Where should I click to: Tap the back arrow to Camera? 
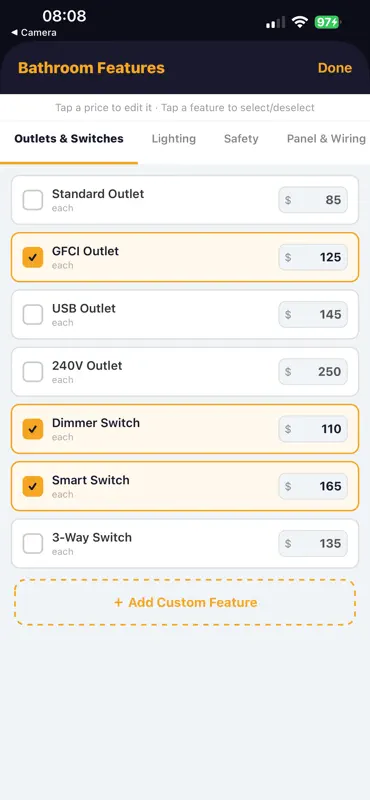click(34, 33)
